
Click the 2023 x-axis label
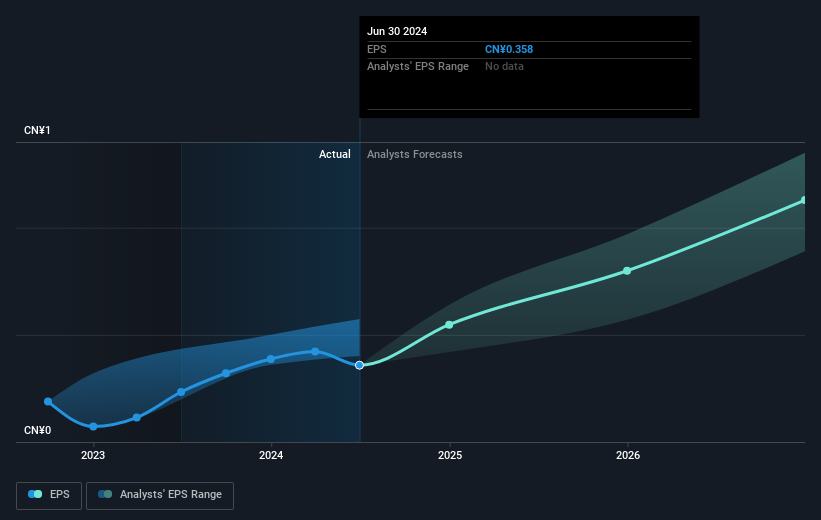[x=93, y=455]
